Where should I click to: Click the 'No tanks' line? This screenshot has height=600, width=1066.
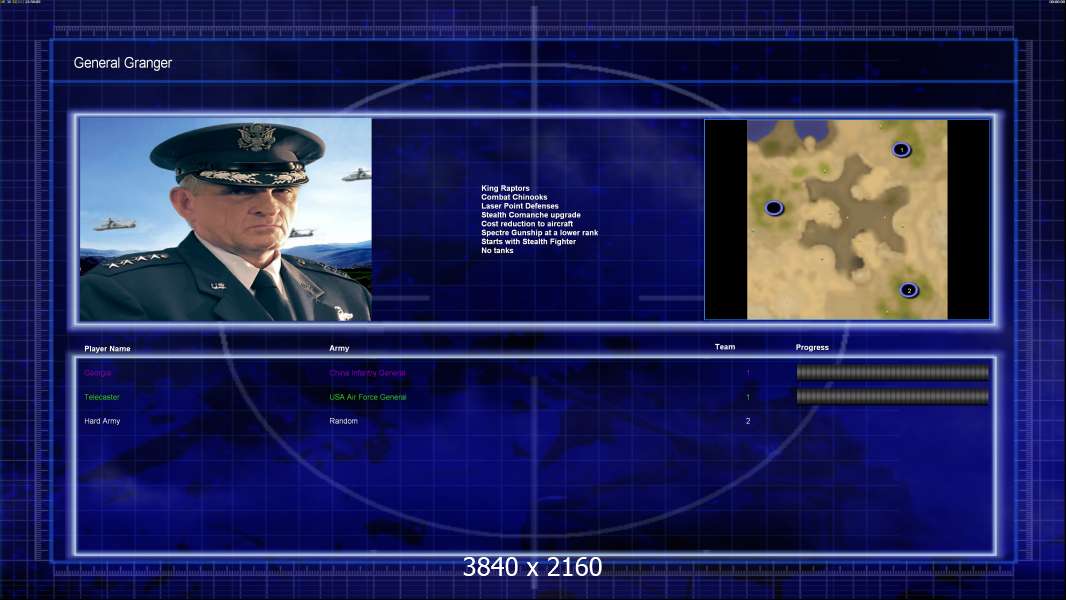(x=498, y=250)
